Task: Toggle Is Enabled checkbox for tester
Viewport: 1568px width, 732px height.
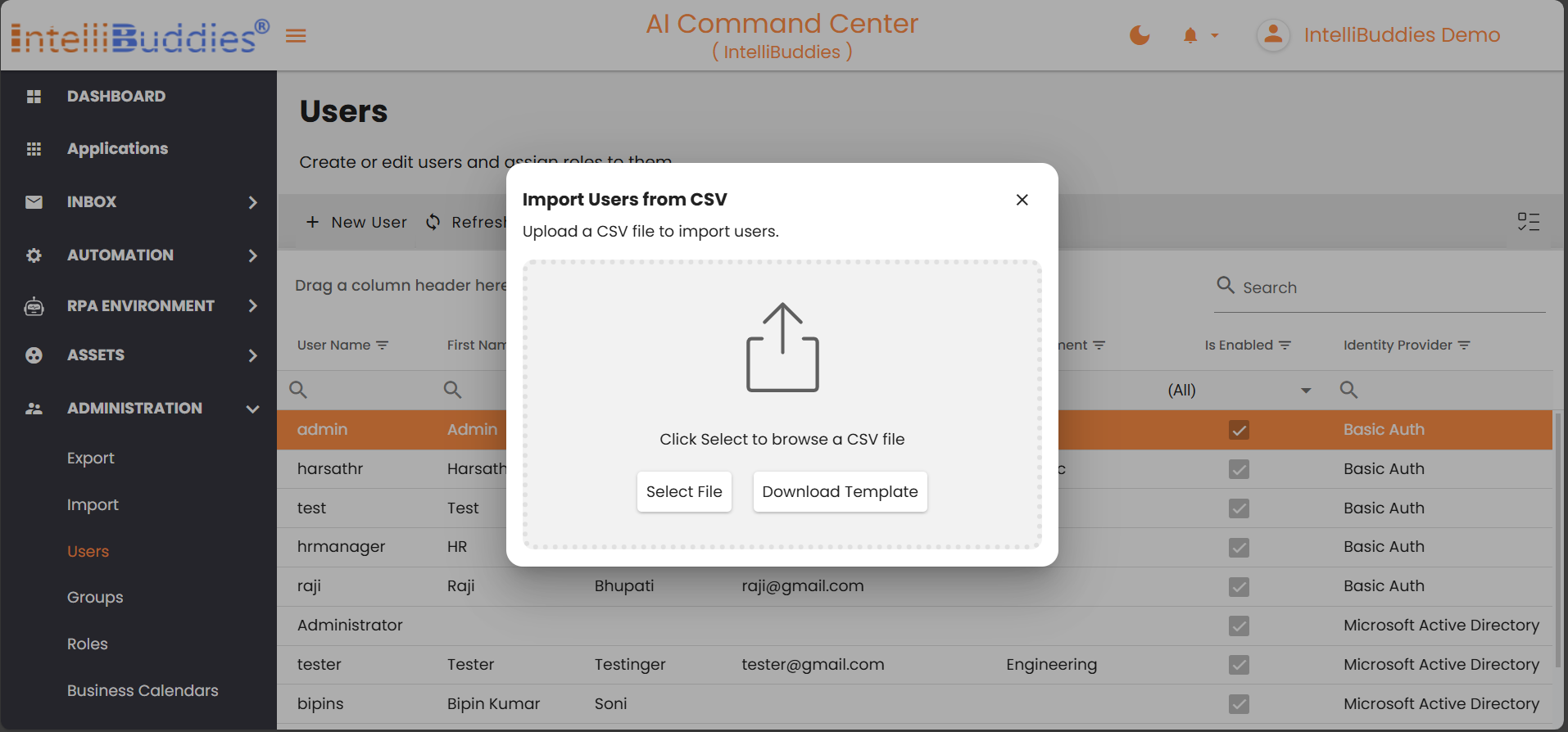Action: [1239, 665]
